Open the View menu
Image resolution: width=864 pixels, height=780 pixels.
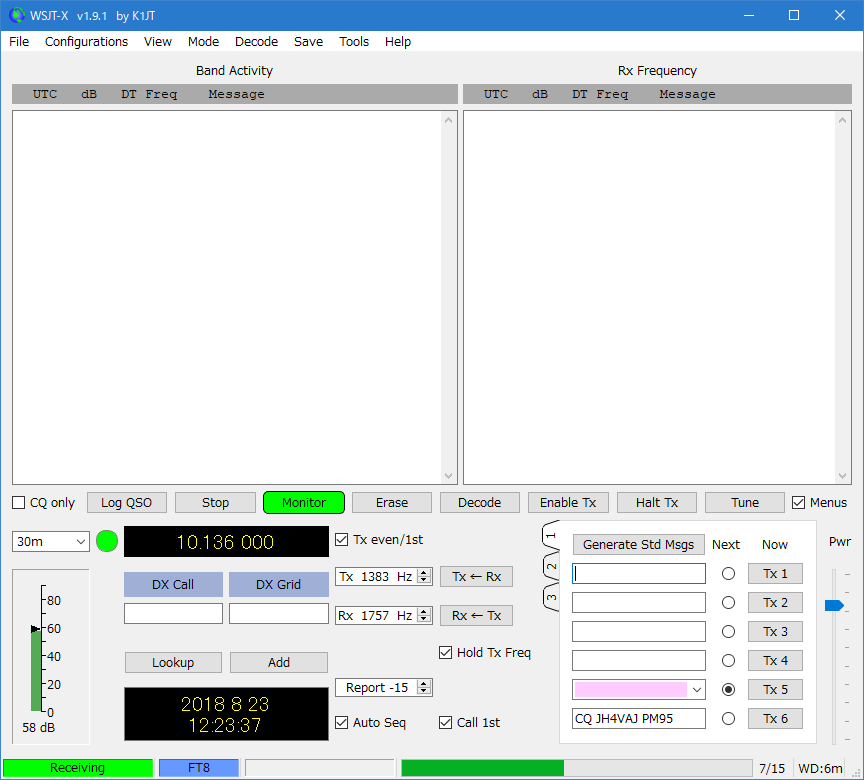point(158,42)
